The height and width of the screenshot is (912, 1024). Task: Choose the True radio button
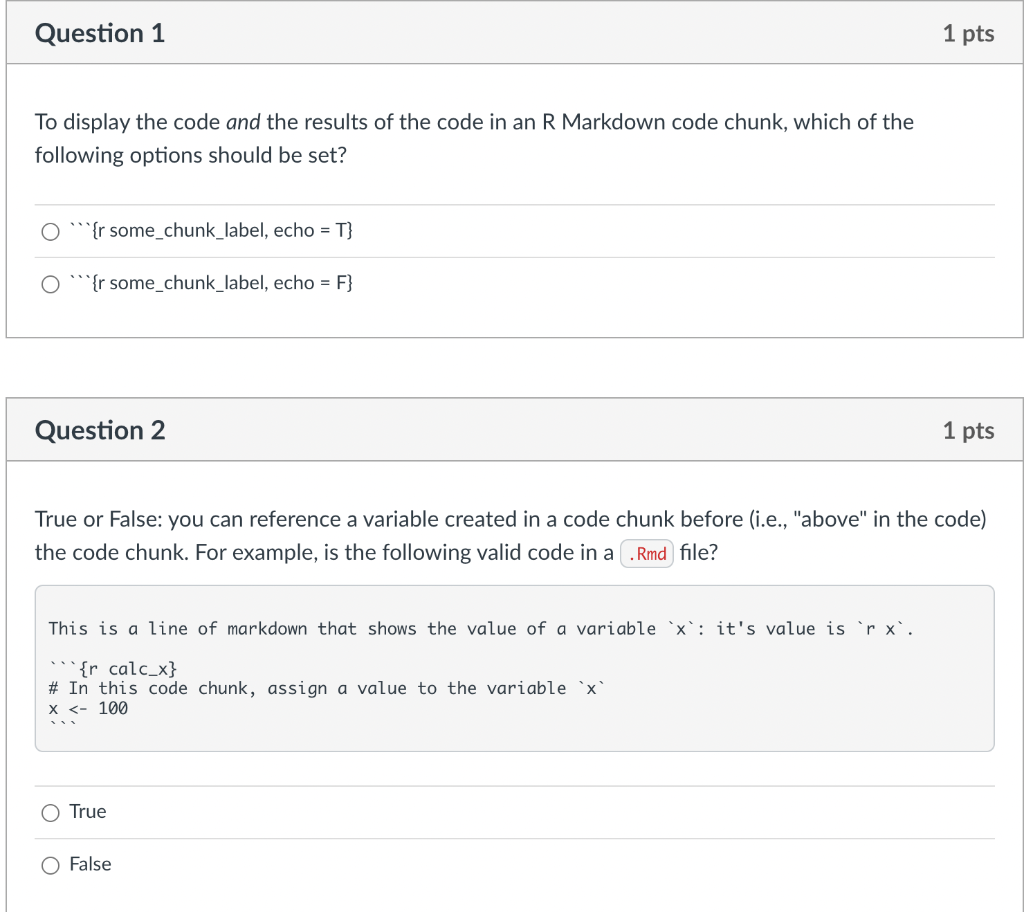click(x=50, y=813)
